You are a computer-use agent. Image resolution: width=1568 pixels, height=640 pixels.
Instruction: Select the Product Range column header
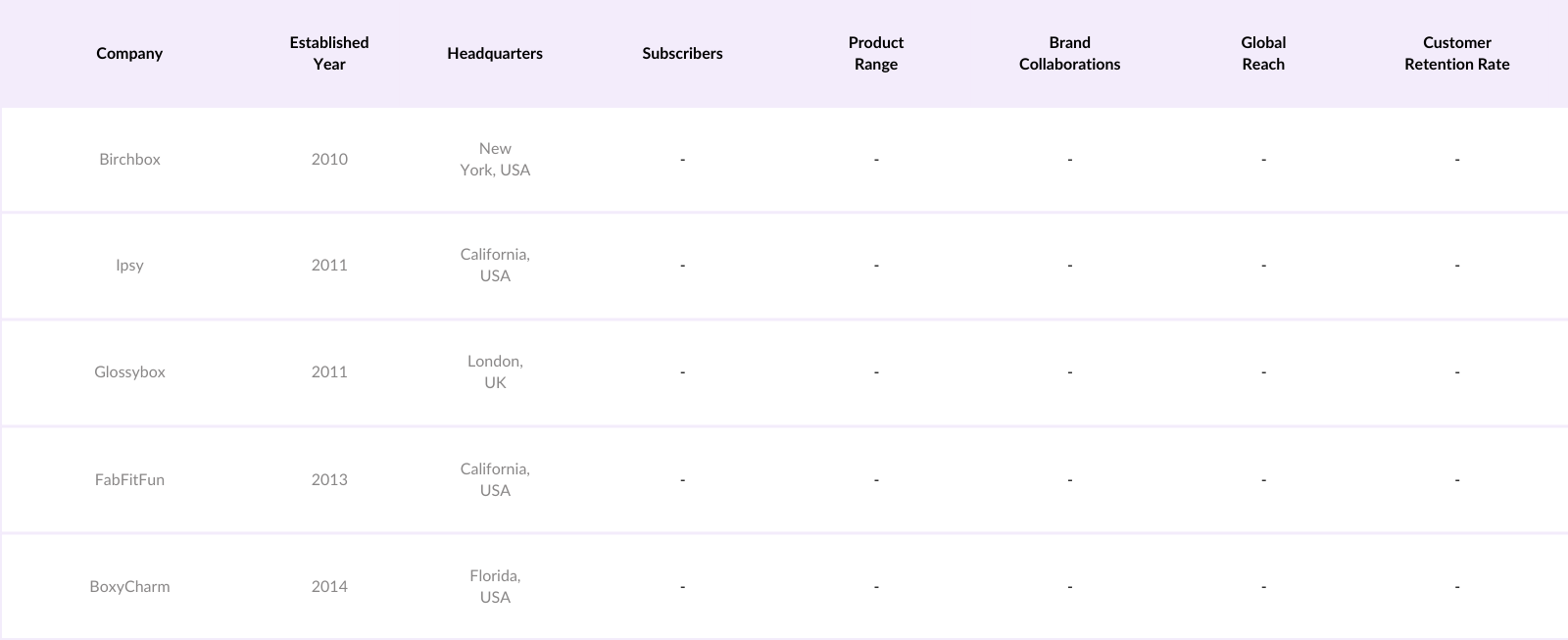[876, 54]
